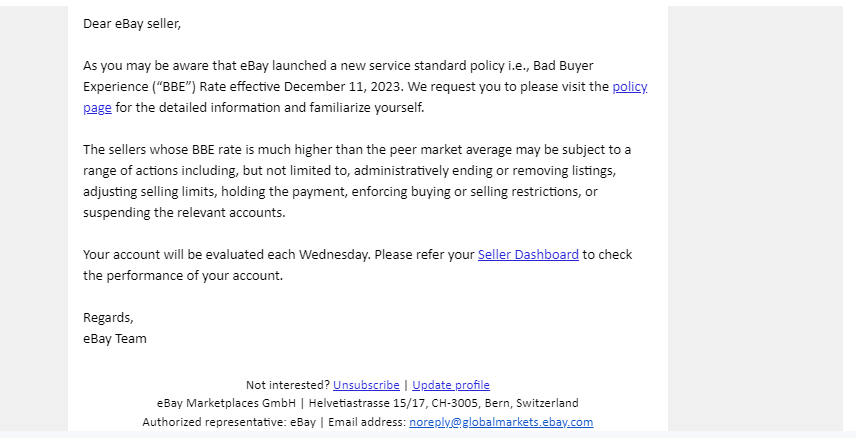Click the "Regards," closing line

click(108, 318)
